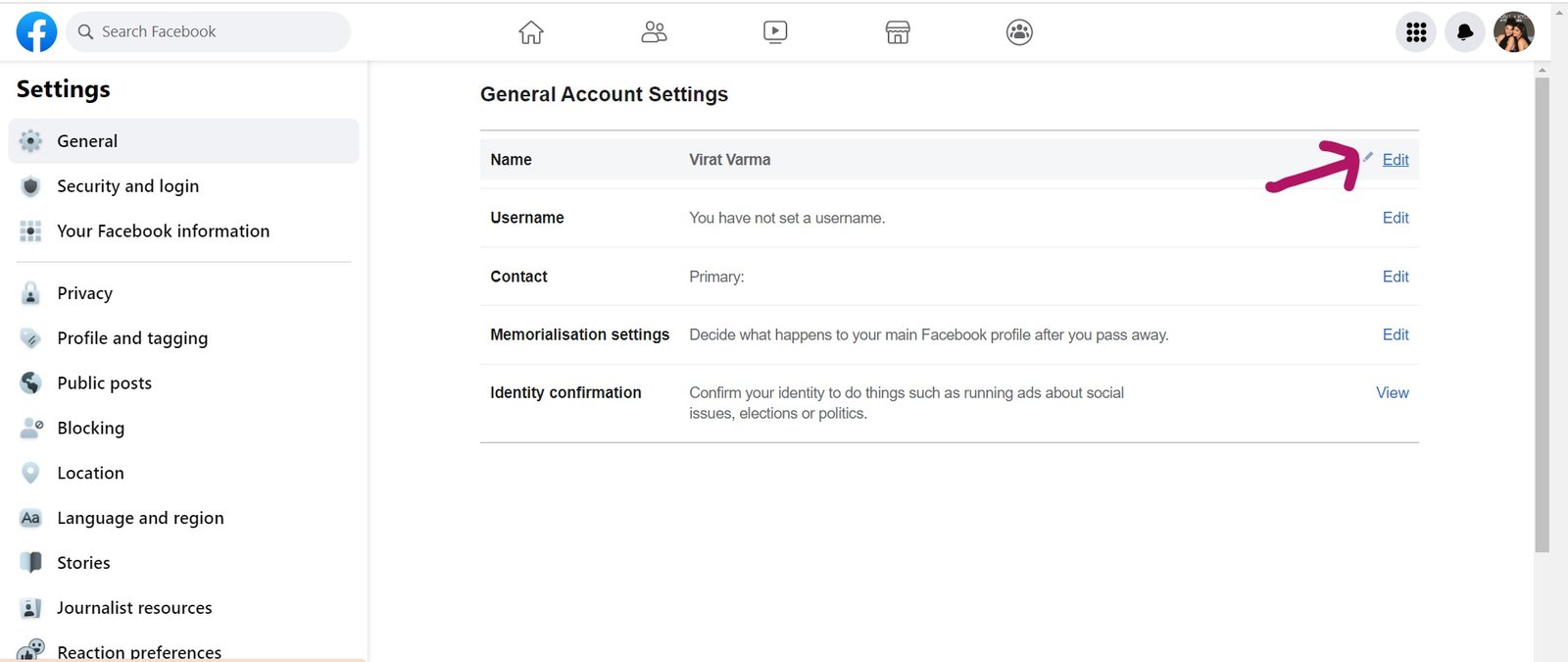Click the page vertical scrollbar thumb

tap(1543, 315)
